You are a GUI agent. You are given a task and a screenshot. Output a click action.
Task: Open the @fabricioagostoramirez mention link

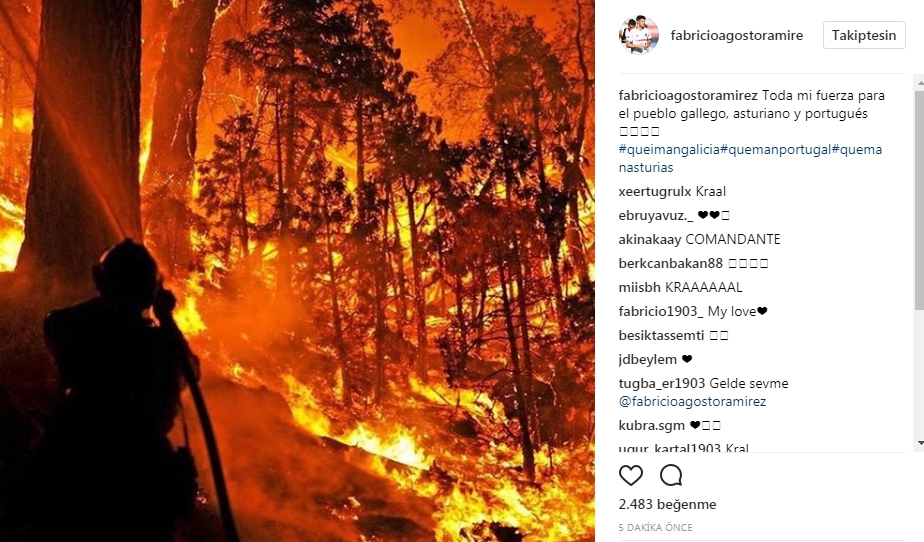(x=692, y=402)
